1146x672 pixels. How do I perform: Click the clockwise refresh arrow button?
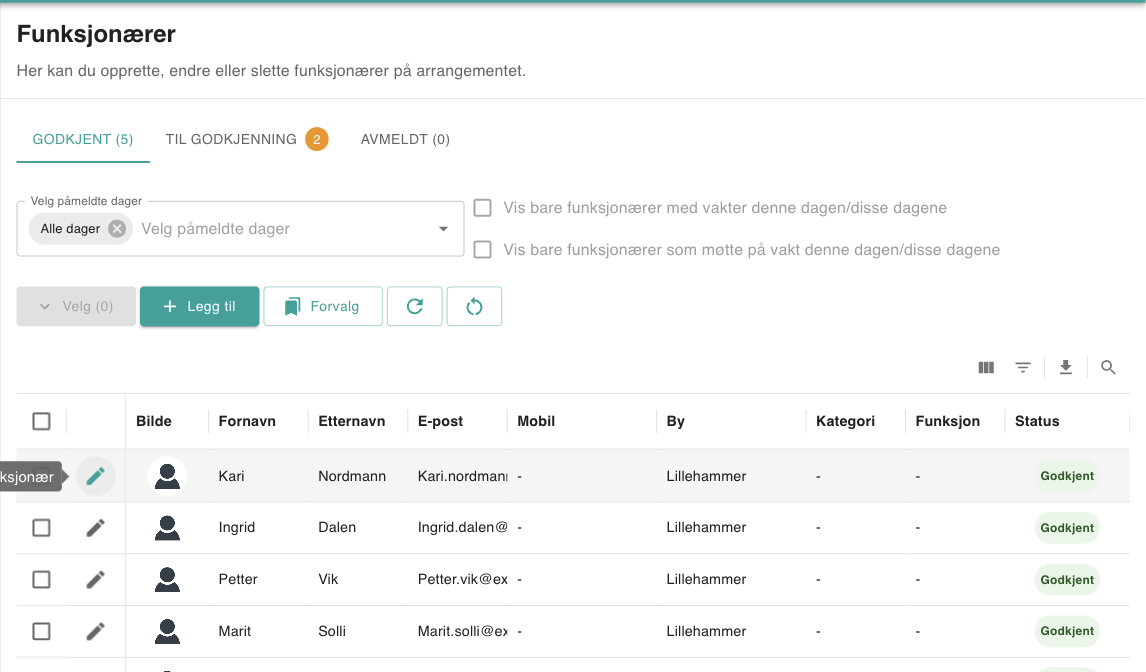tap(414, 306)
